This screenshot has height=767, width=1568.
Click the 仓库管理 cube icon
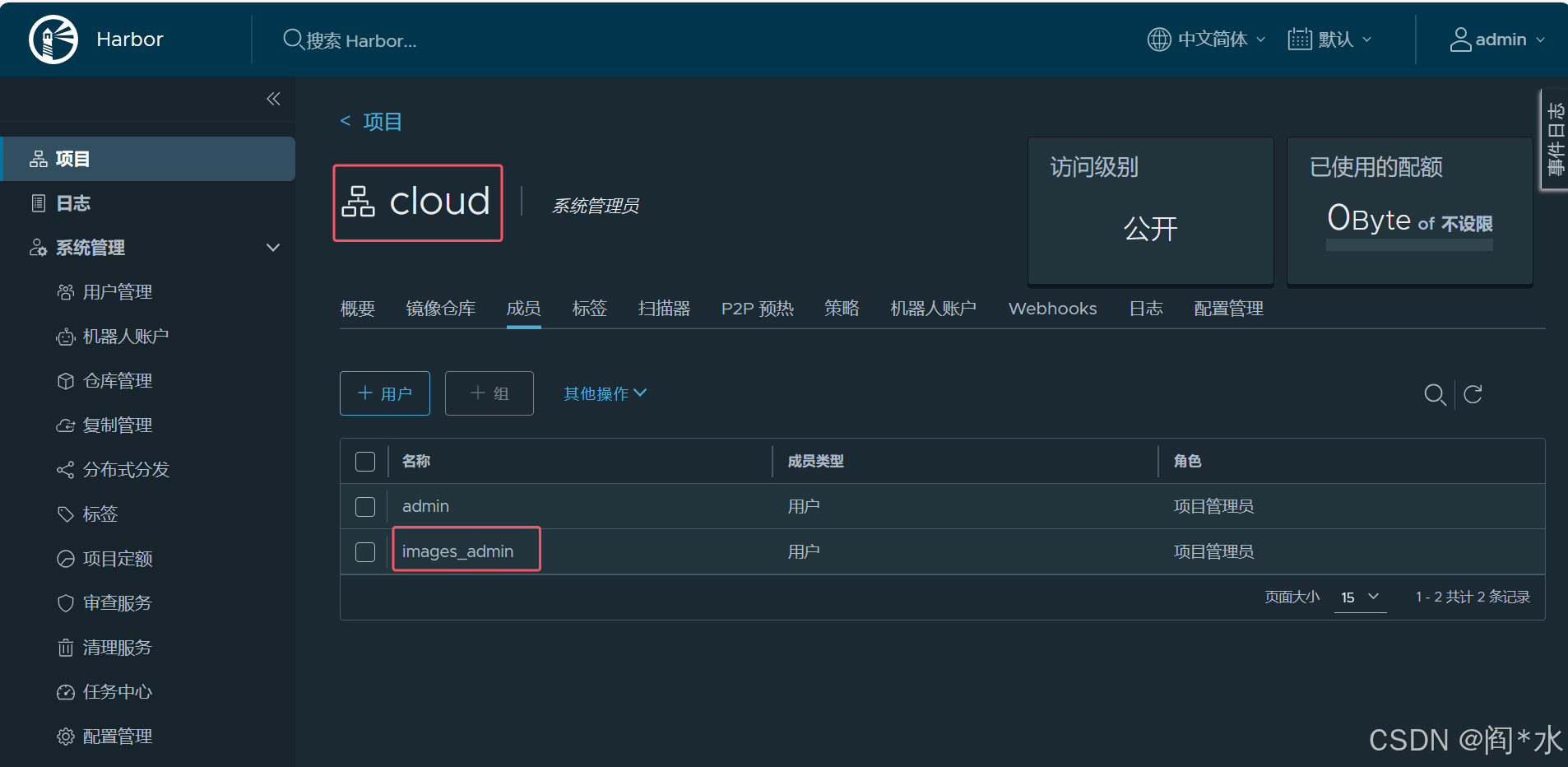pos(66,381)
